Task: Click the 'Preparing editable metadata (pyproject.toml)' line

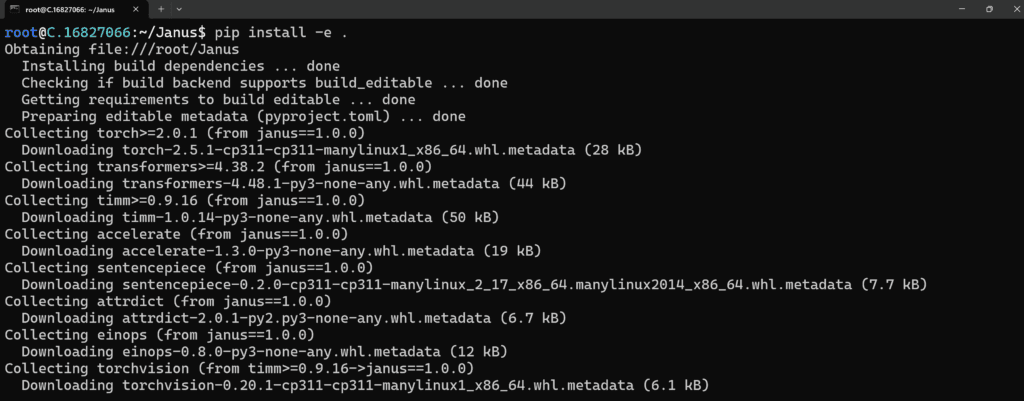Action: click(x=244, y=116)
